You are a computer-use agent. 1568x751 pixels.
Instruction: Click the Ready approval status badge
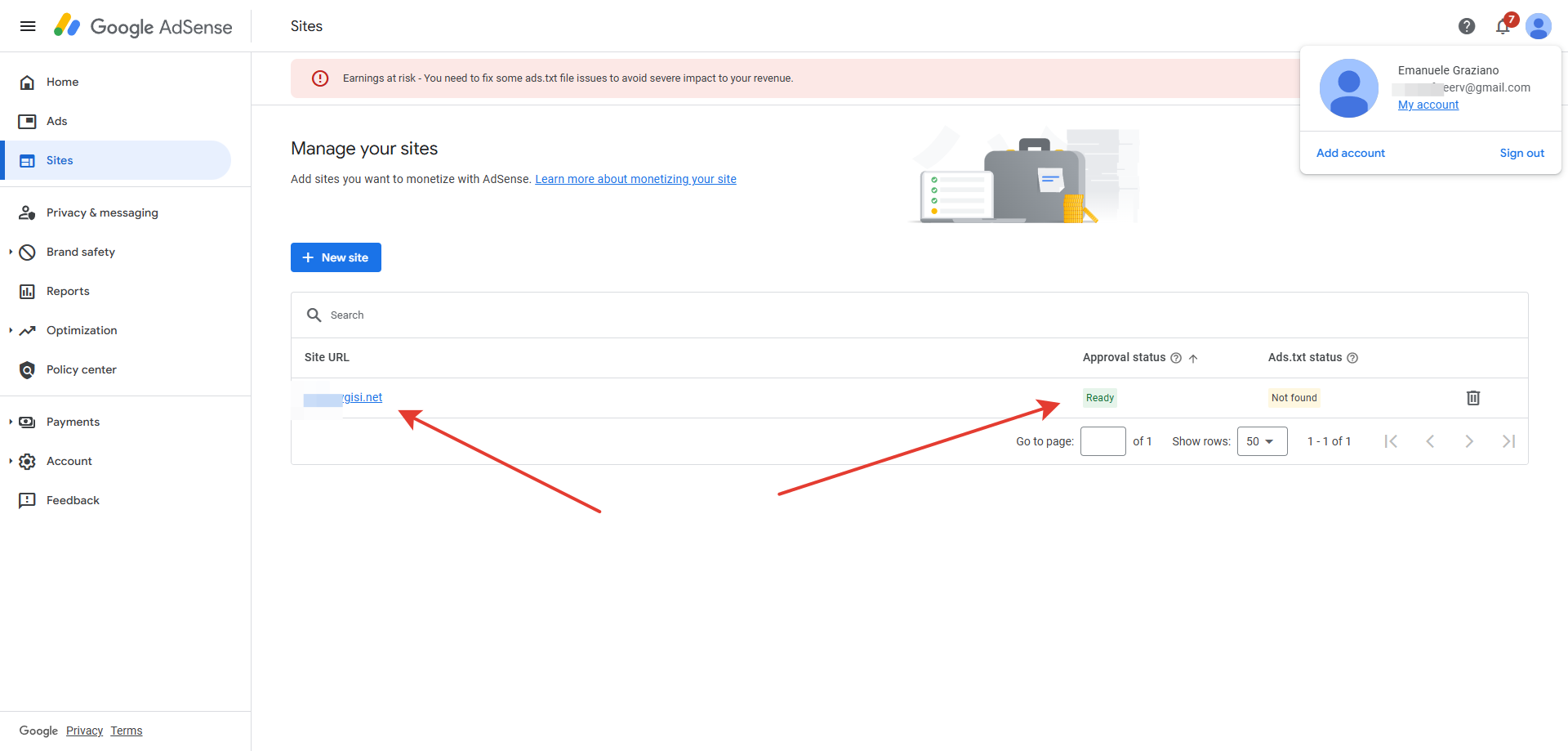pyautogui.click(x=1100, y=398)
